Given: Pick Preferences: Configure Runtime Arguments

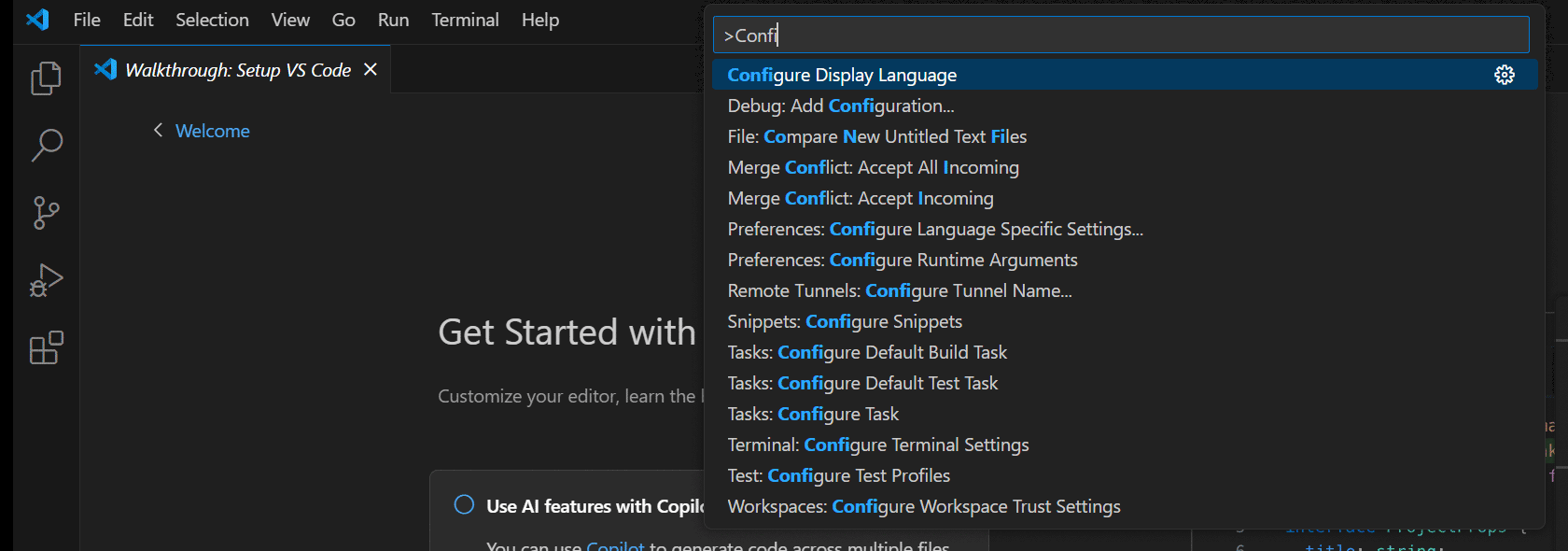Looking at the screenshot, I should tap(902, 260).
